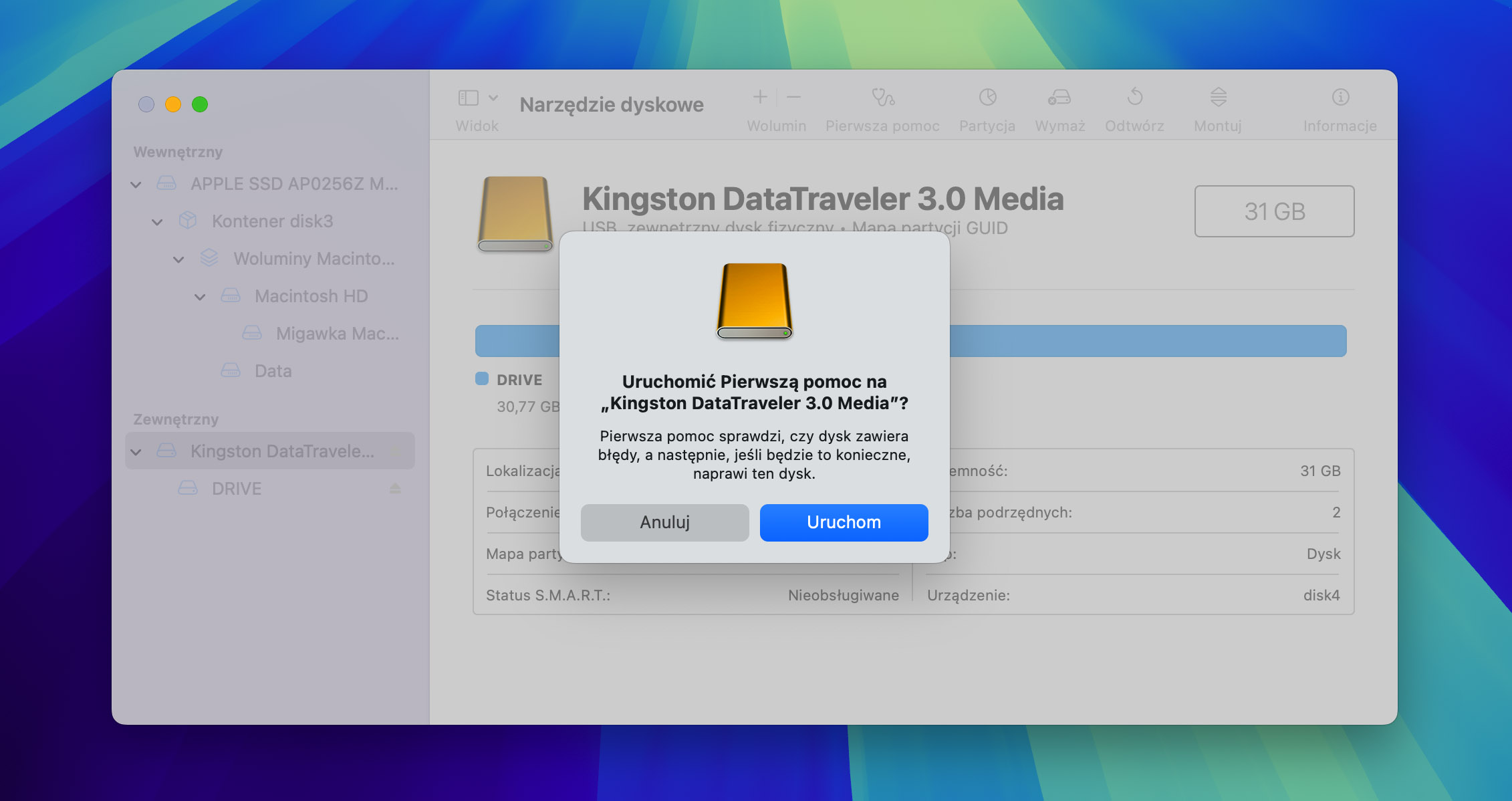This screenshot has width=1512, height=801.
Task: Collapse the Kingston DataTraveler tree entry
Action: (136, 452)
